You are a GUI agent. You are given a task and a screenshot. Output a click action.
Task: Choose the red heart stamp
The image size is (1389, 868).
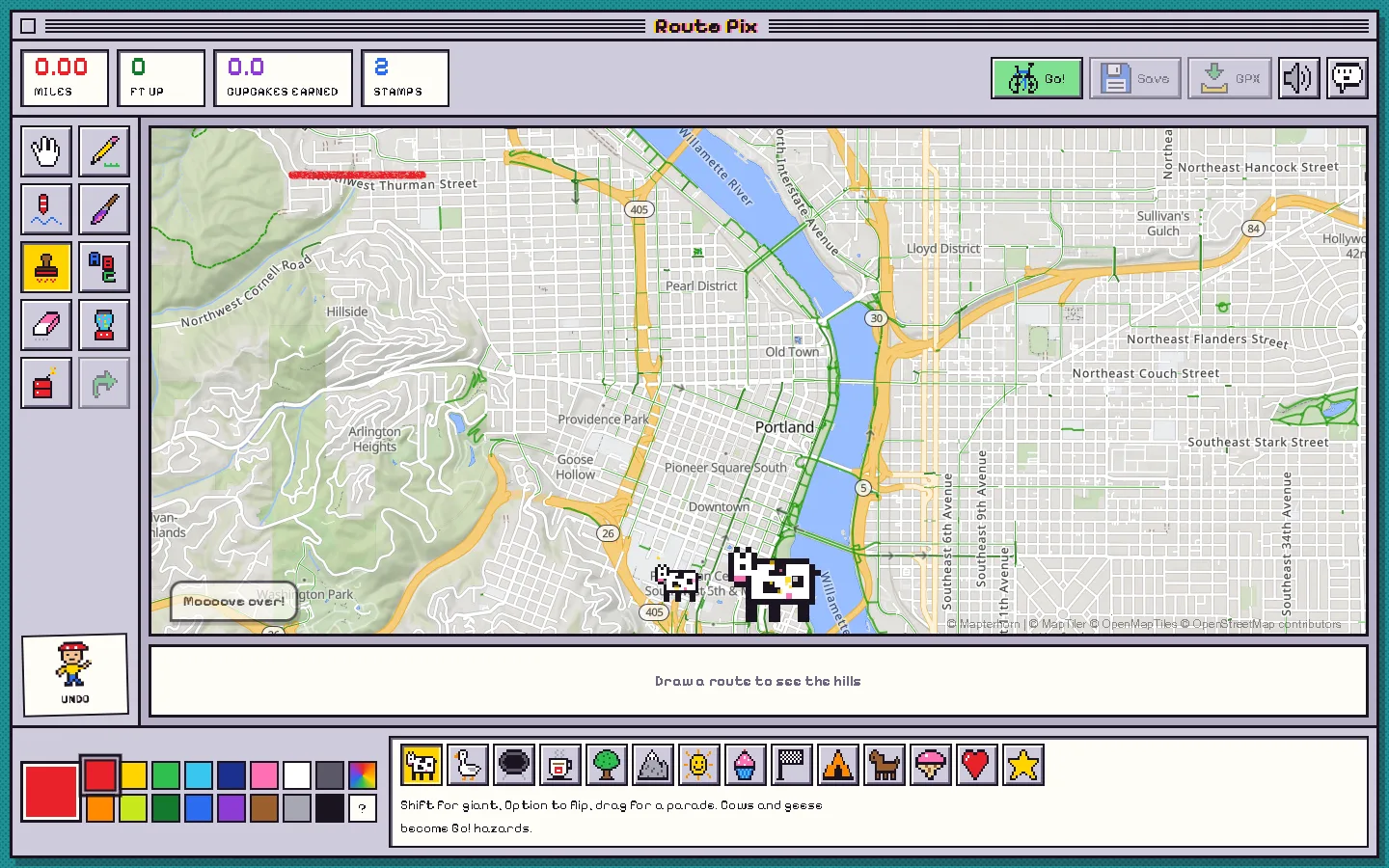[x=977, y=765]
